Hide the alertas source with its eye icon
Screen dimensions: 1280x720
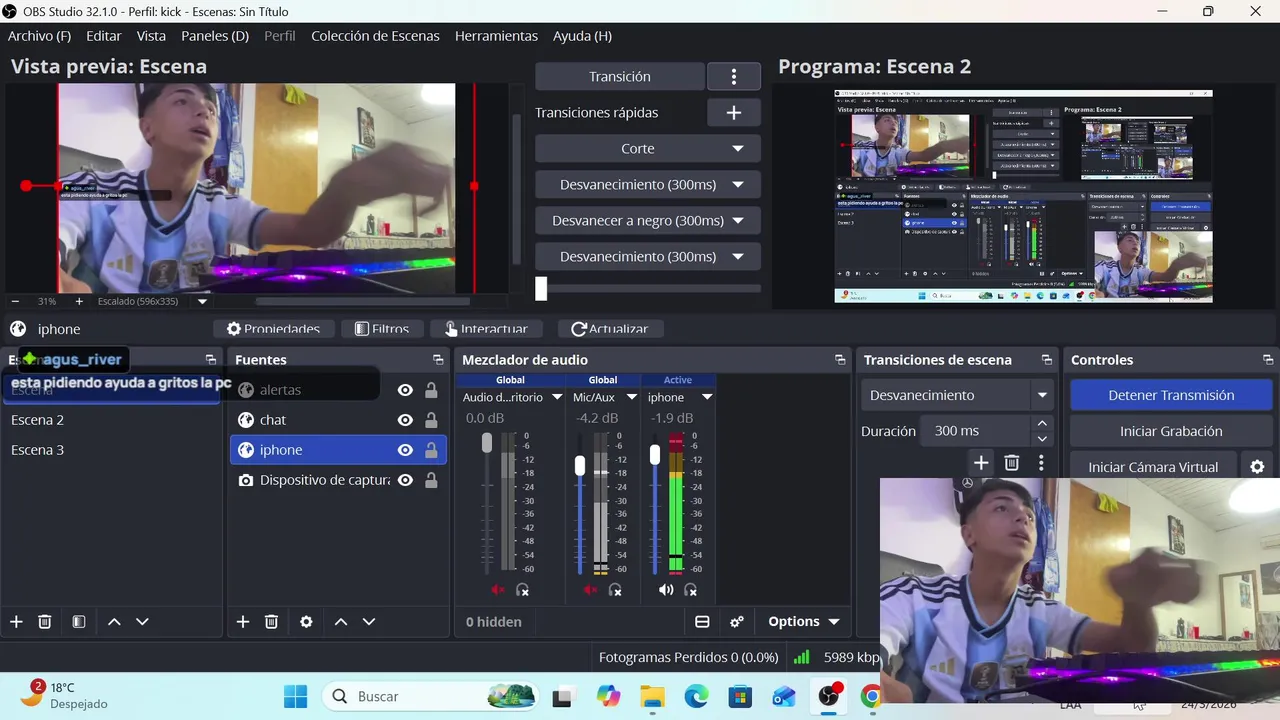405,390
